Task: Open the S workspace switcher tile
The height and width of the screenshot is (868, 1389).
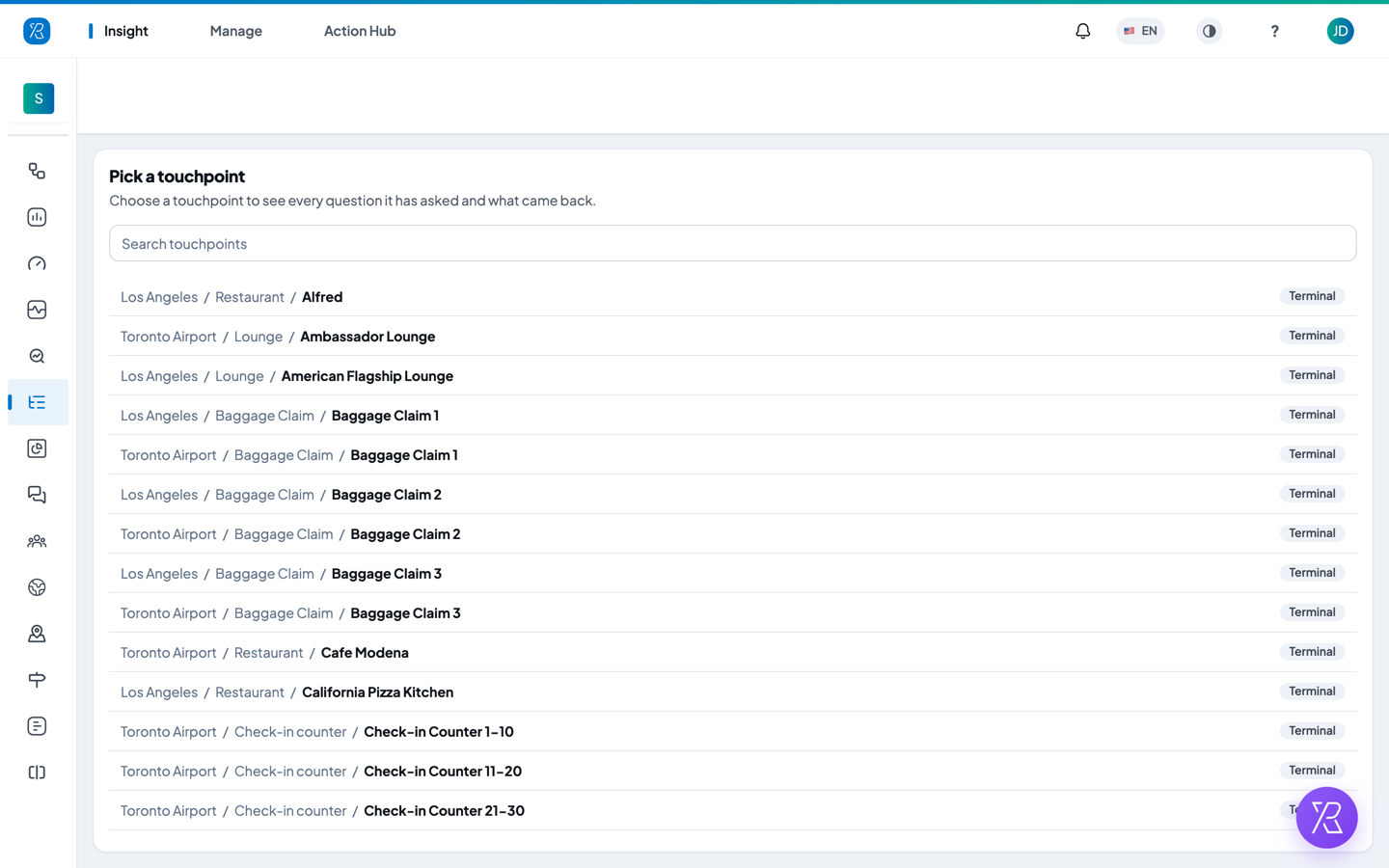Action: pos(39,98)
